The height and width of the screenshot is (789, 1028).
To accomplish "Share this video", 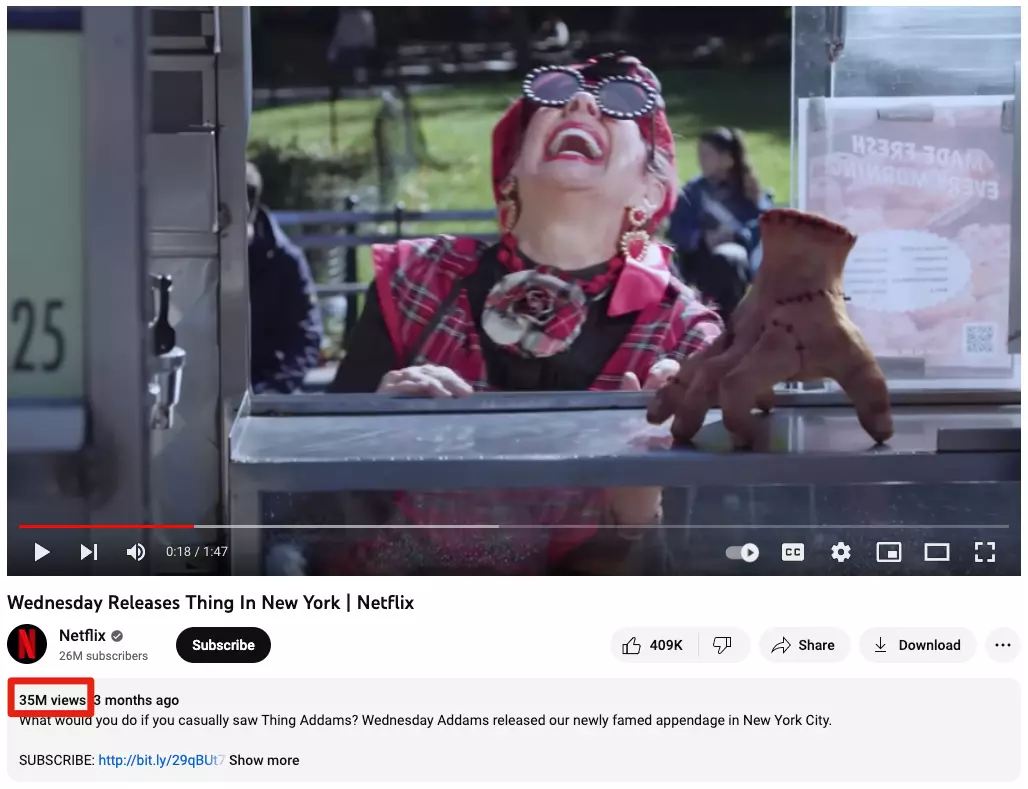I will click(x=804, y=645).
